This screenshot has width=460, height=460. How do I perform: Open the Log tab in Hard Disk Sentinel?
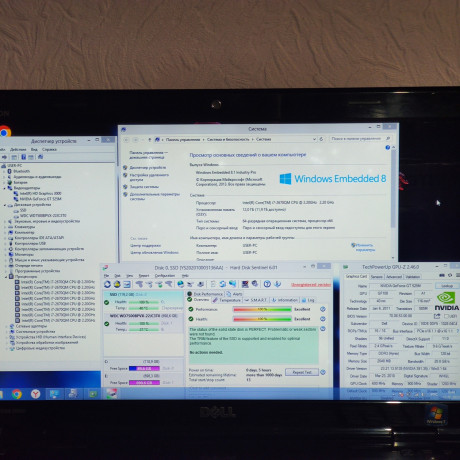[x=308, y=300]
